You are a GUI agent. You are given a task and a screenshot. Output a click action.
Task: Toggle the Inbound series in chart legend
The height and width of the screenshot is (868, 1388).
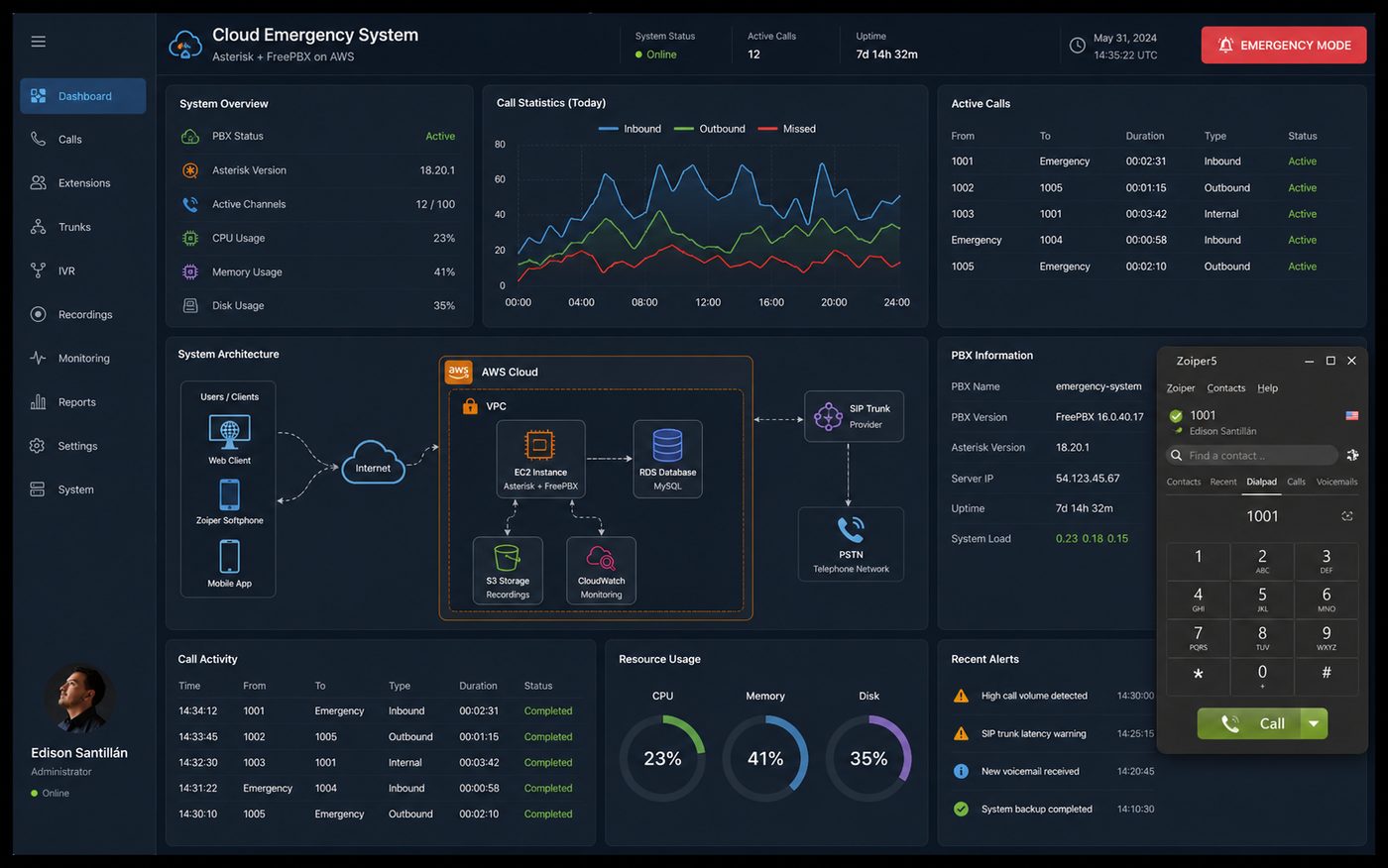(631, 129)
